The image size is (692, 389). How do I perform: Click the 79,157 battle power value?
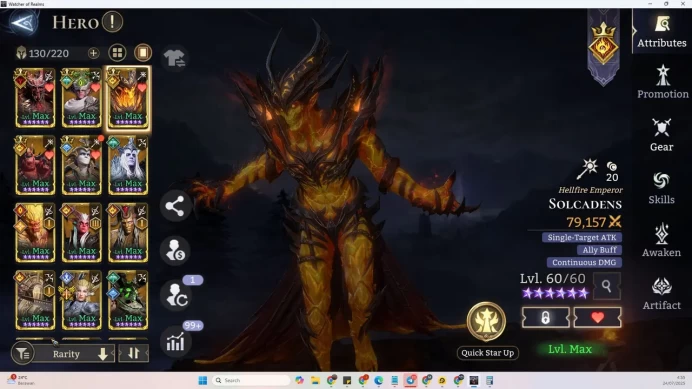click(x=586, y=222)
